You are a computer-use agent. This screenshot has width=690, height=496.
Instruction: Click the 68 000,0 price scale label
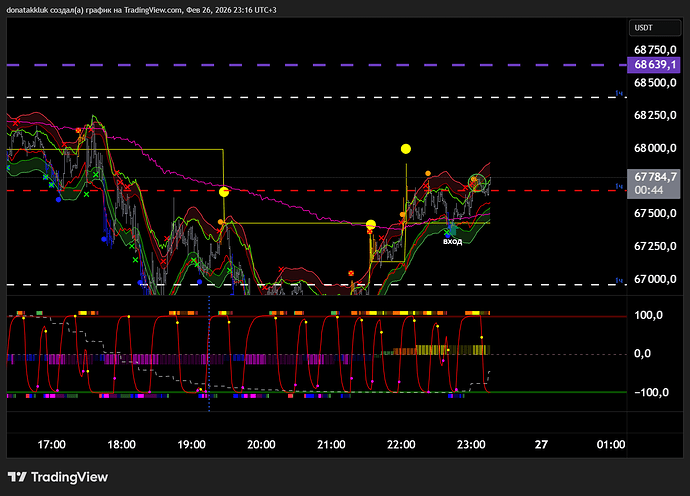[655, 148]
